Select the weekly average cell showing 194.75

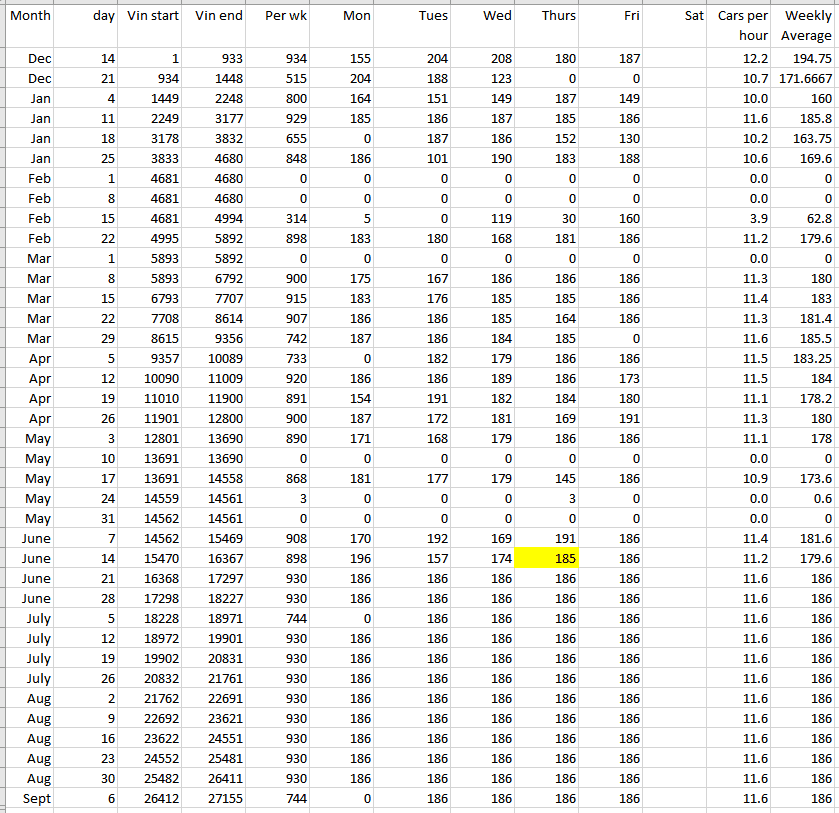pos(805,59)
